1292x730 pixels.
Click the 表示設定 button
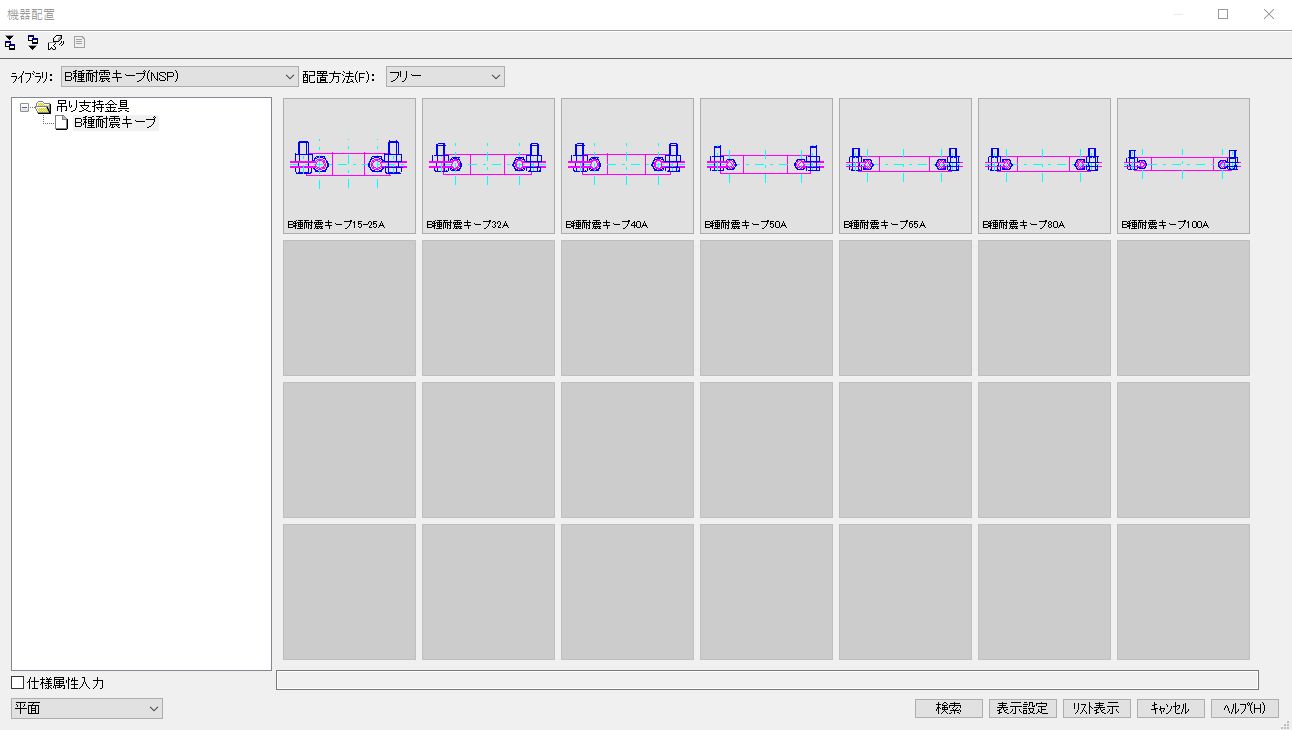[1022, 708]
